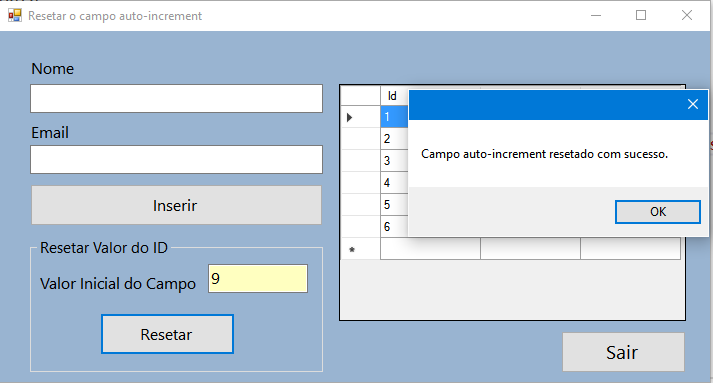713x385 pixels.
Task: Maximize the Resetar o campo window
Action: pyautogui.click(x=641, y=15)
